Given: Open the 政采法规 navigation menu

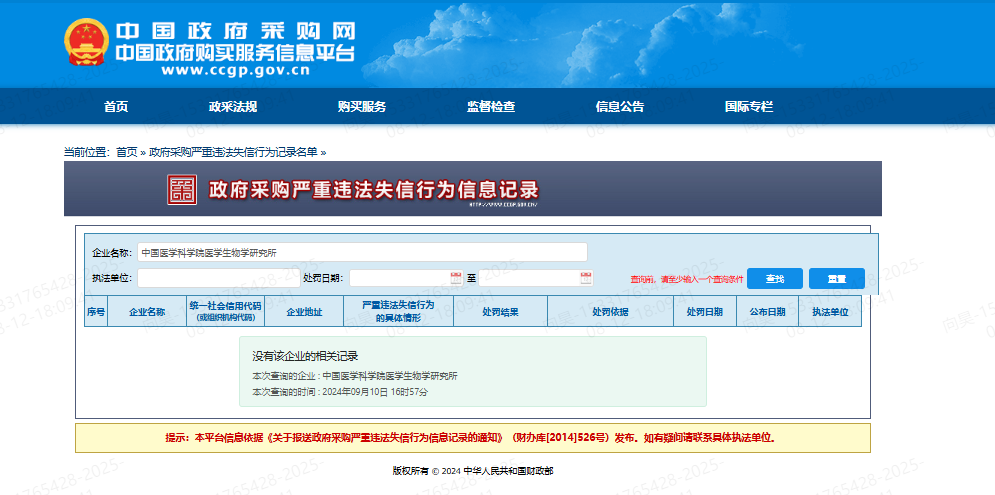Looking at the screenshot, I should (233, 107).
